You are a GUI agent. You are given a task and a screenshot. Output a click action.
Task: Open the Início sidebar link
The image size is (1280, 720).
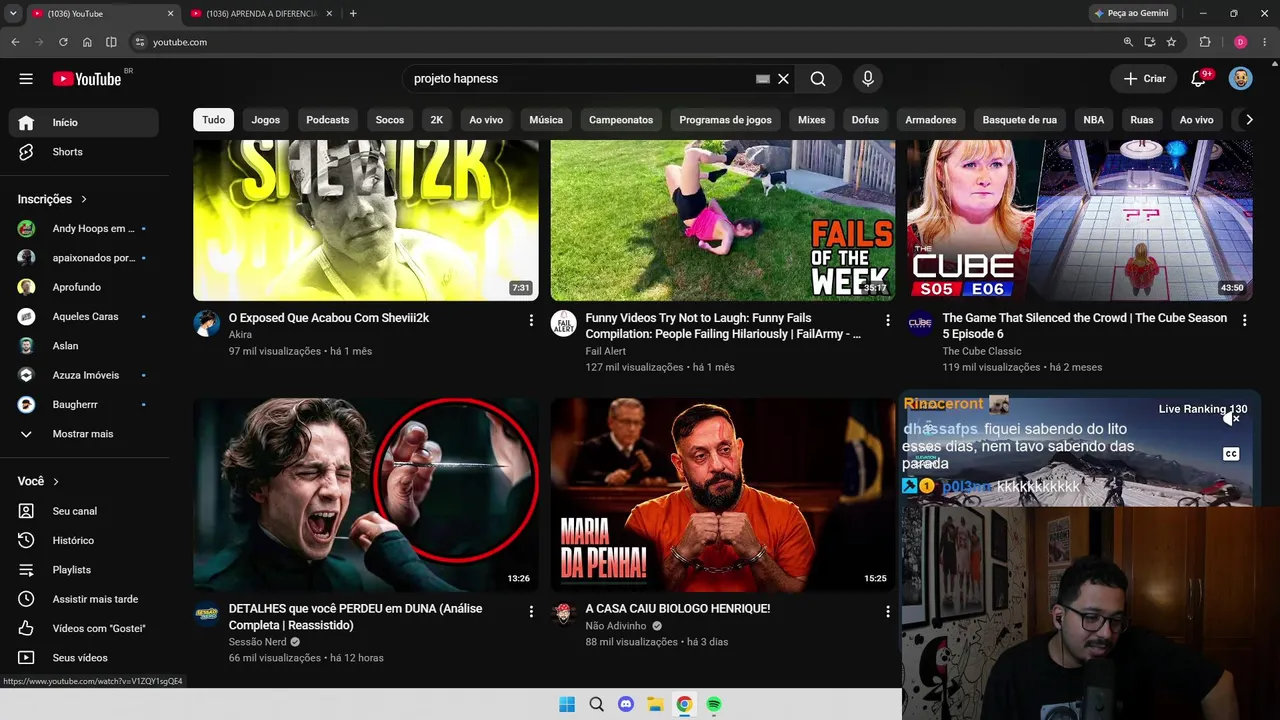pos(83,123)
